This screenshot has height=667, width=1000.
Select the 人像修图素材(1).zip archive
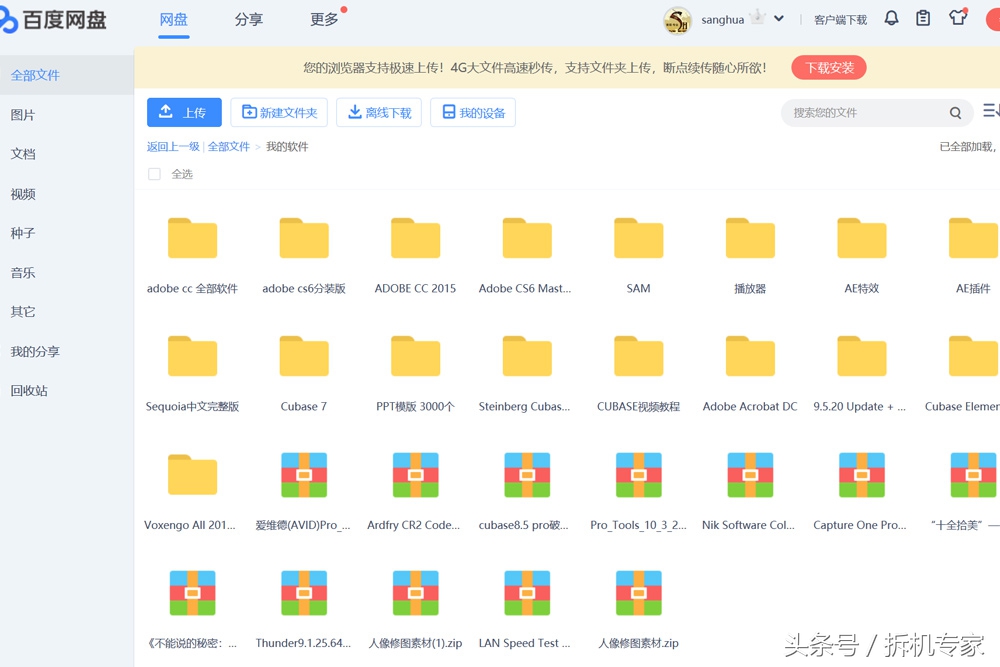pyautogui.click(x=415, y=593)
